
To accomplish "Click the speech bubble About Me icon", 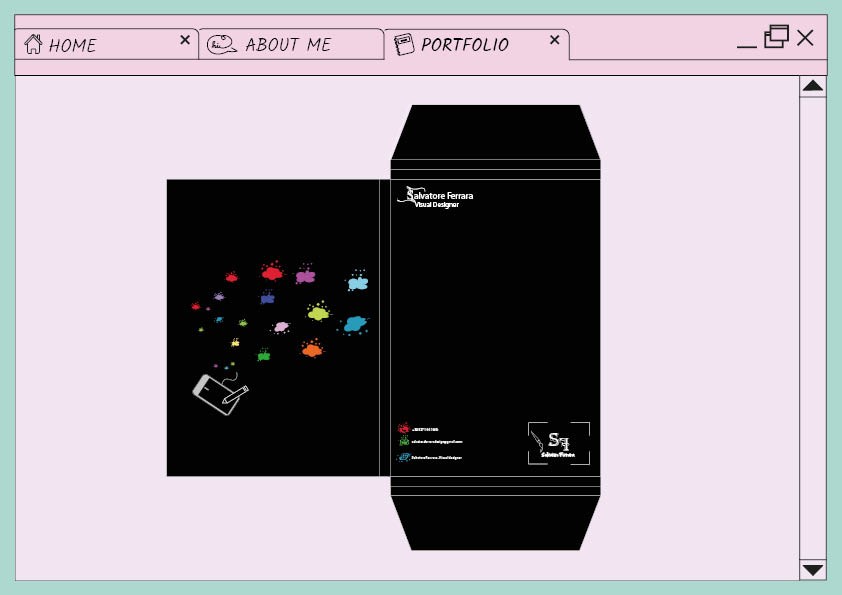I will pyautogui.click(x=221, y=44).
